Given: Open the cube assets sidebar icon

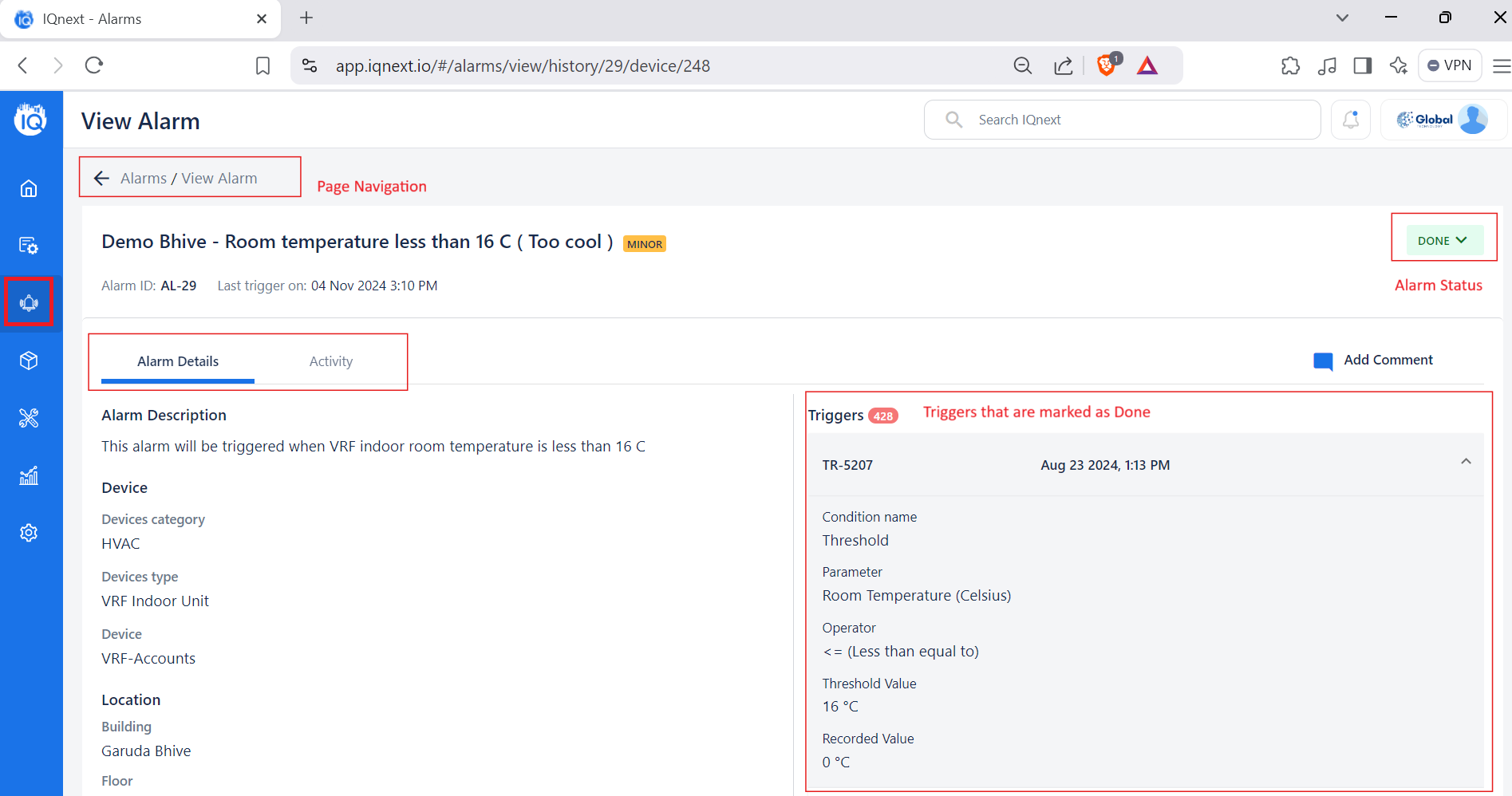Looking at the screenshot, I should click(29, 361).
